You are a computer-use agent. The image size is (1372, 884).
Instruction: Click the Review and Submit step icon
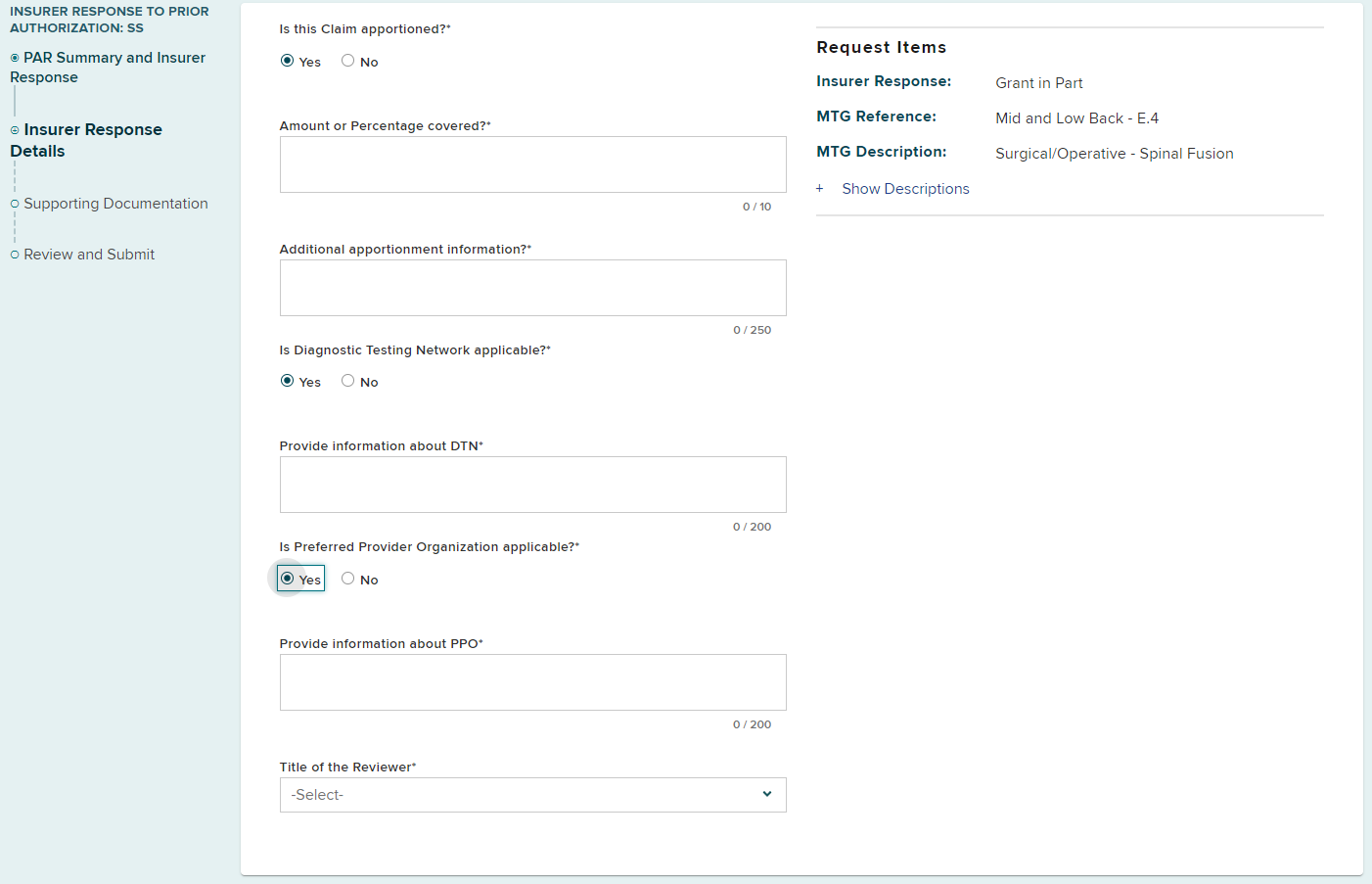(x=15, y=255)
